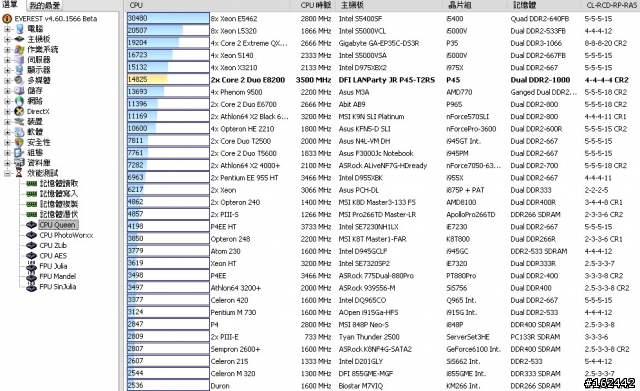
Task: Select the 2x Core 2 Duo E8200 row
Action: click(383, 80)
